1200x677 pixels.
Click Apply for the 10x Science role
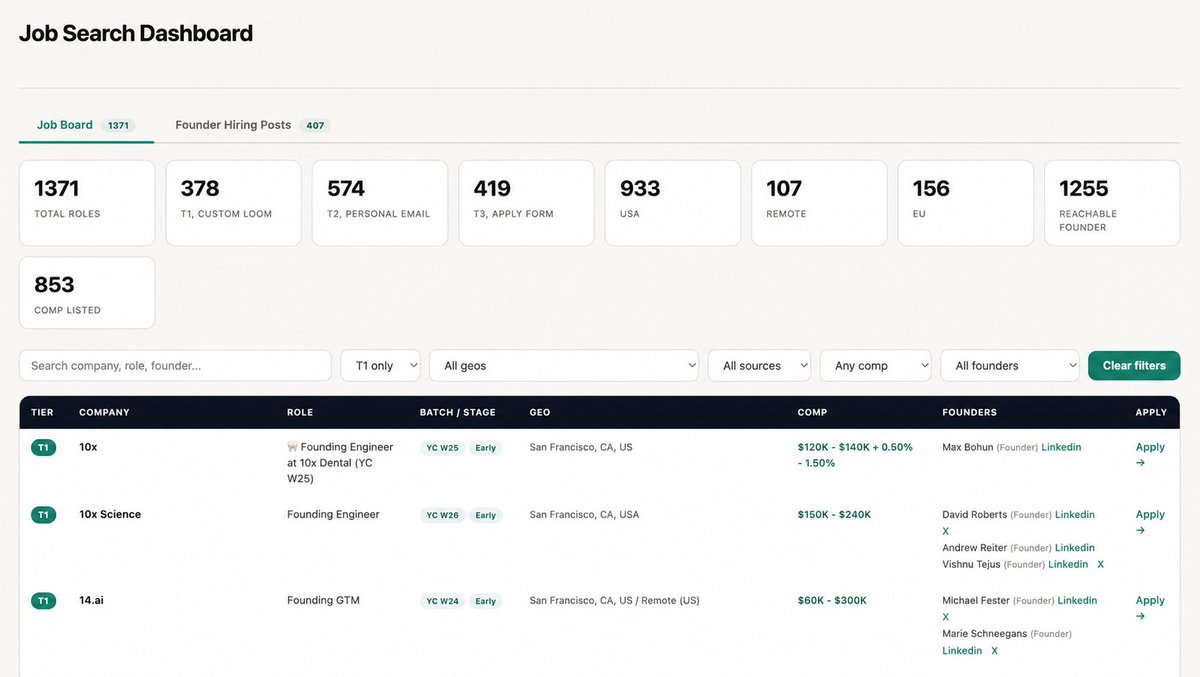tap(1150, 522)
